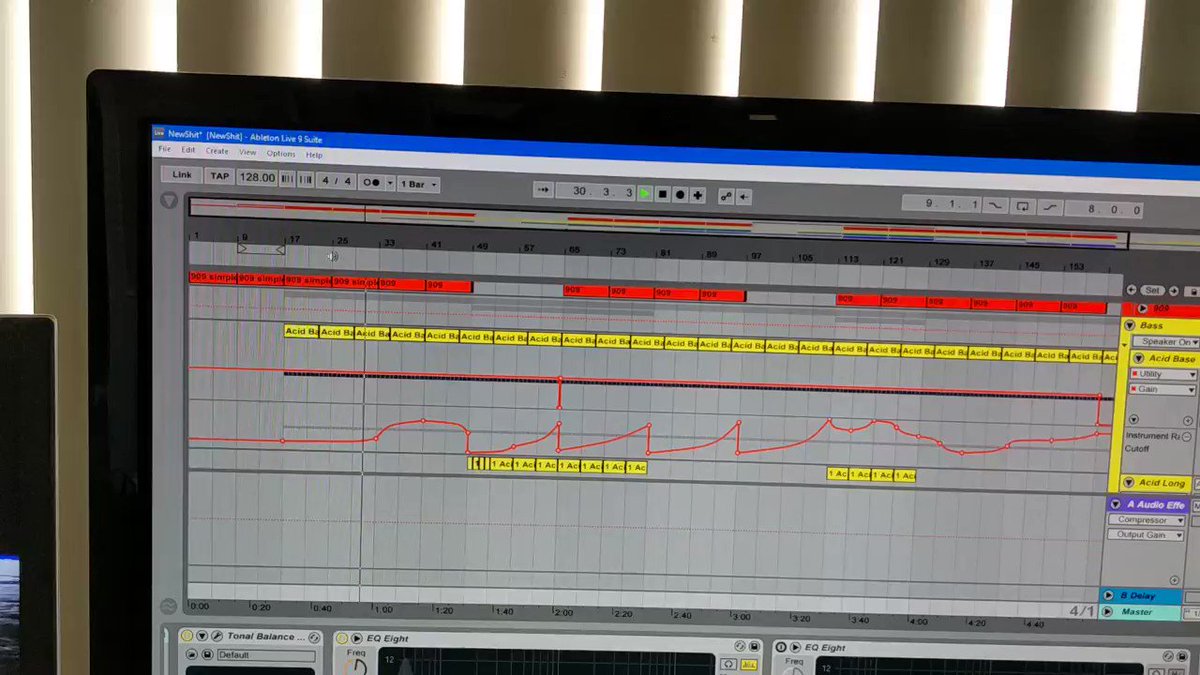1200x675 pixels.
Task: Click the Link button
Action: [182, 175]
